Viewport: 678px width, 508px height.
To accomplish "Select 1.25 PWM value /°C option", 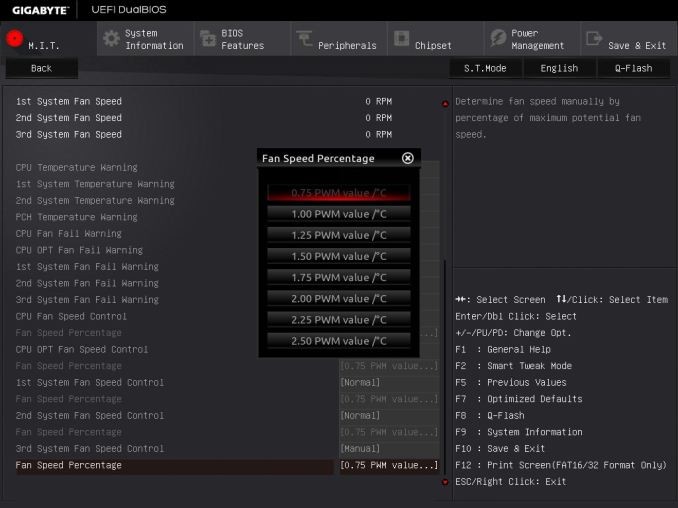I will 339,235.
